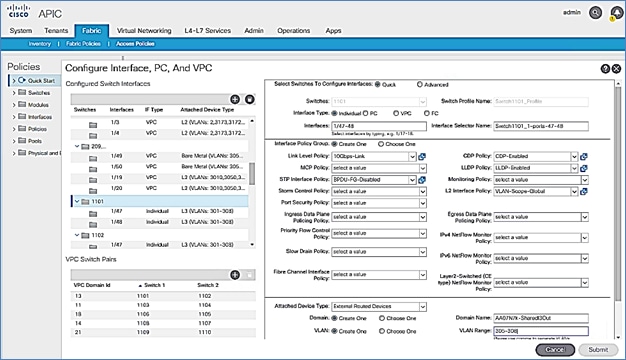Open Link Level Policy launch icon

coord(422,156)
